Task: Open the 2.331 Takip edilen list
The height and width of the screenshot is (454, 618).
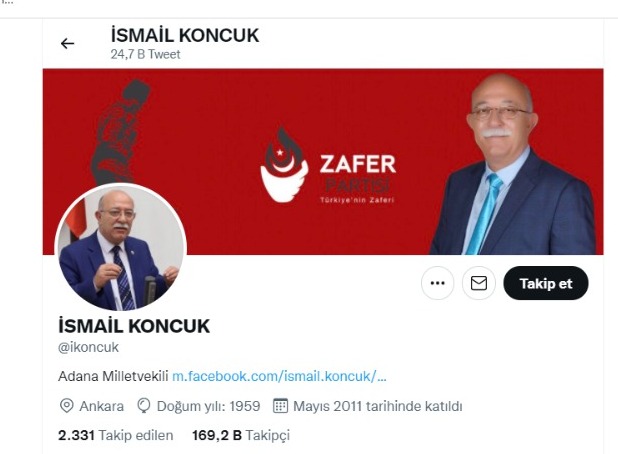Action: pos(115,435)
